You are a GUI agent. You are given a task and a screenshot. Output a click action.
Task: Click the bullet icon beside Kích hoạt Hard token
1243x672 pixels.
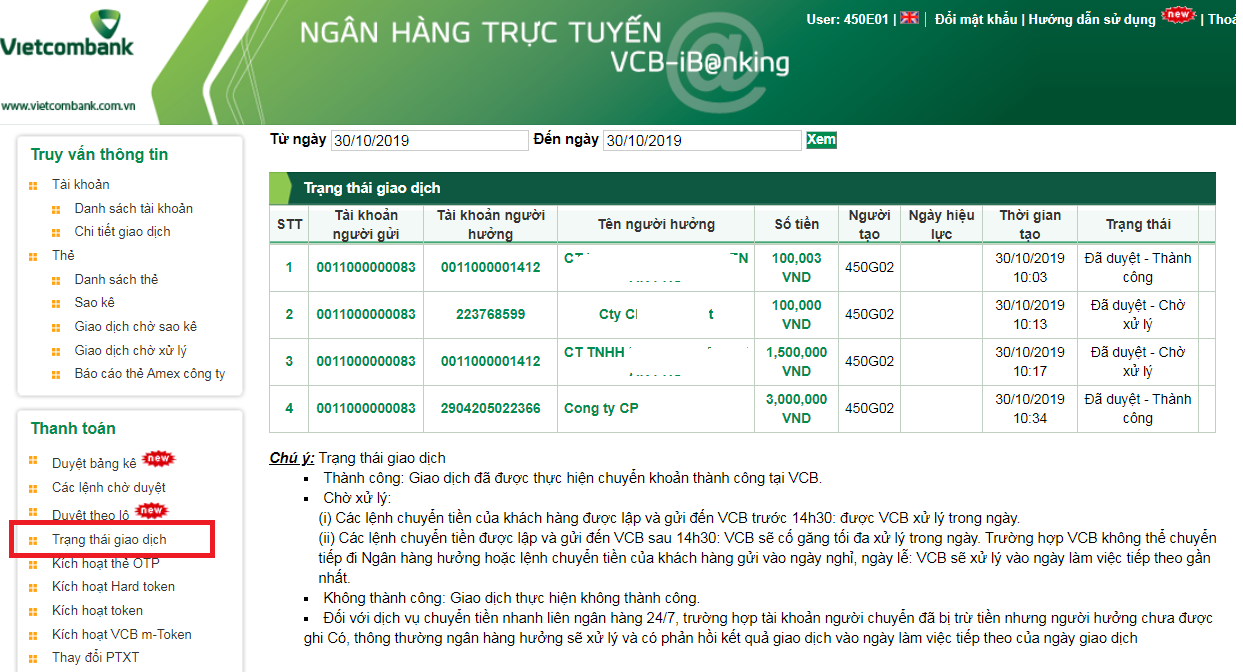(33, 587)
